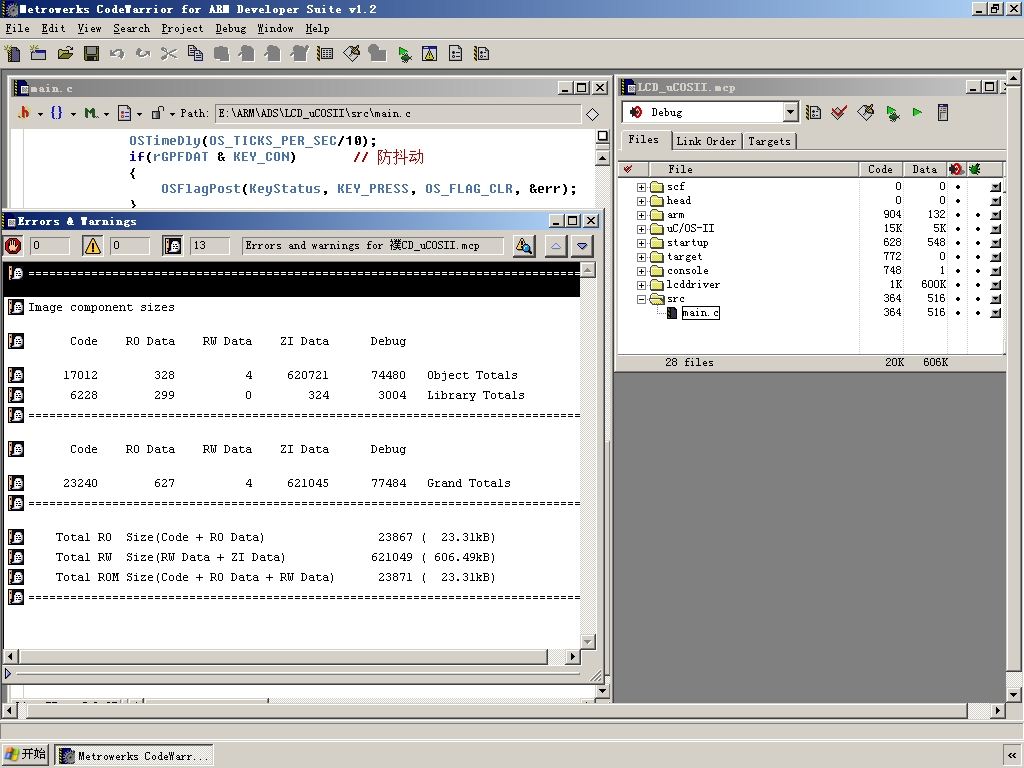Switch to the Targets tab
Screen dimensions: 1024x768
tap(769, 141)
